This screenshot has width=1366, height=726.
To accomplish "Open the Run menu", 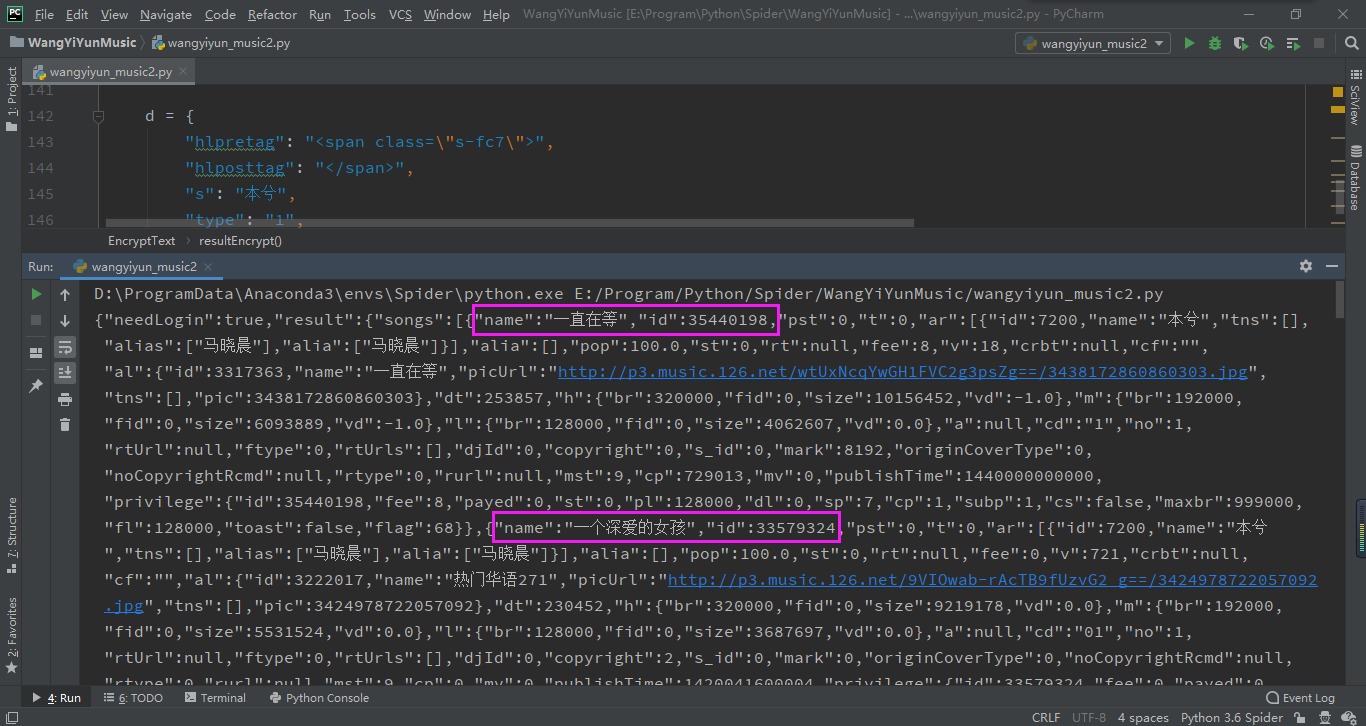I will [320, 14].
